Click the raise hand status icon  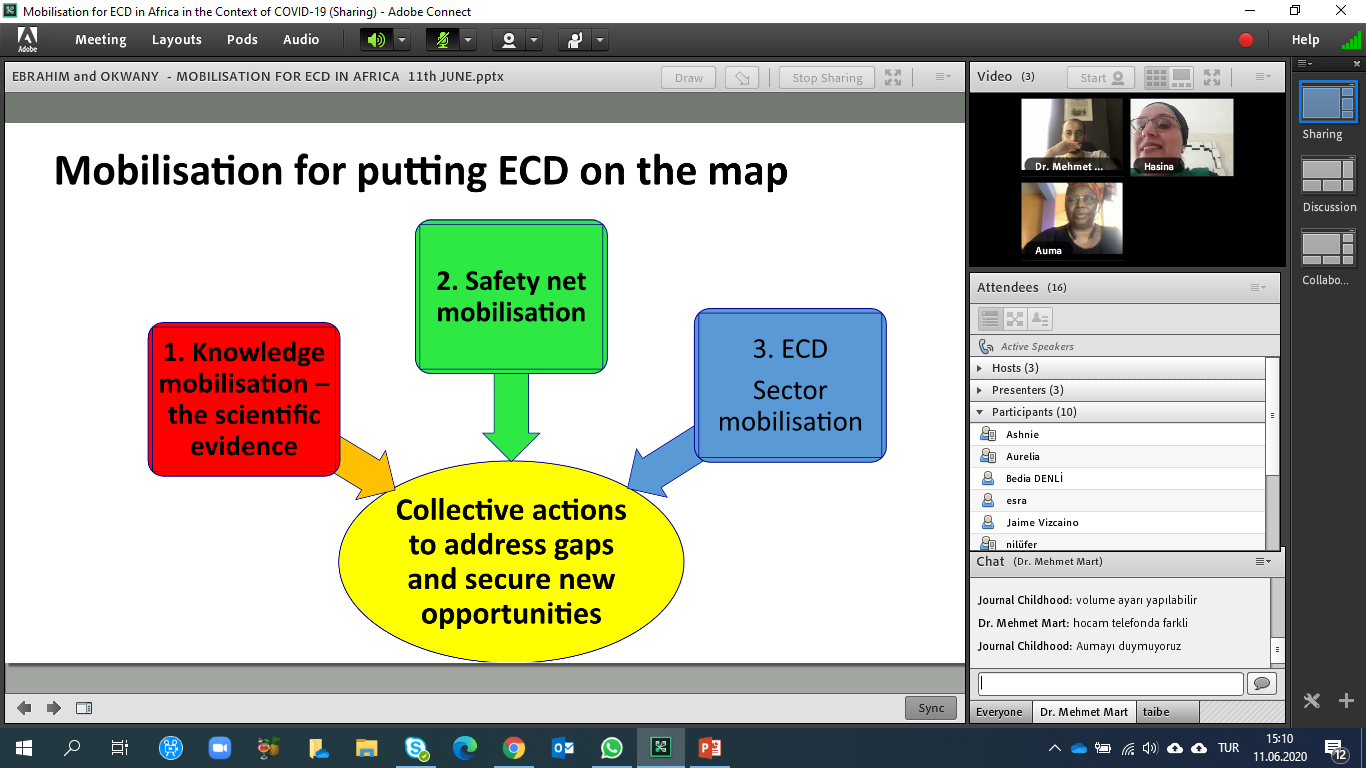tap(575, 40)
